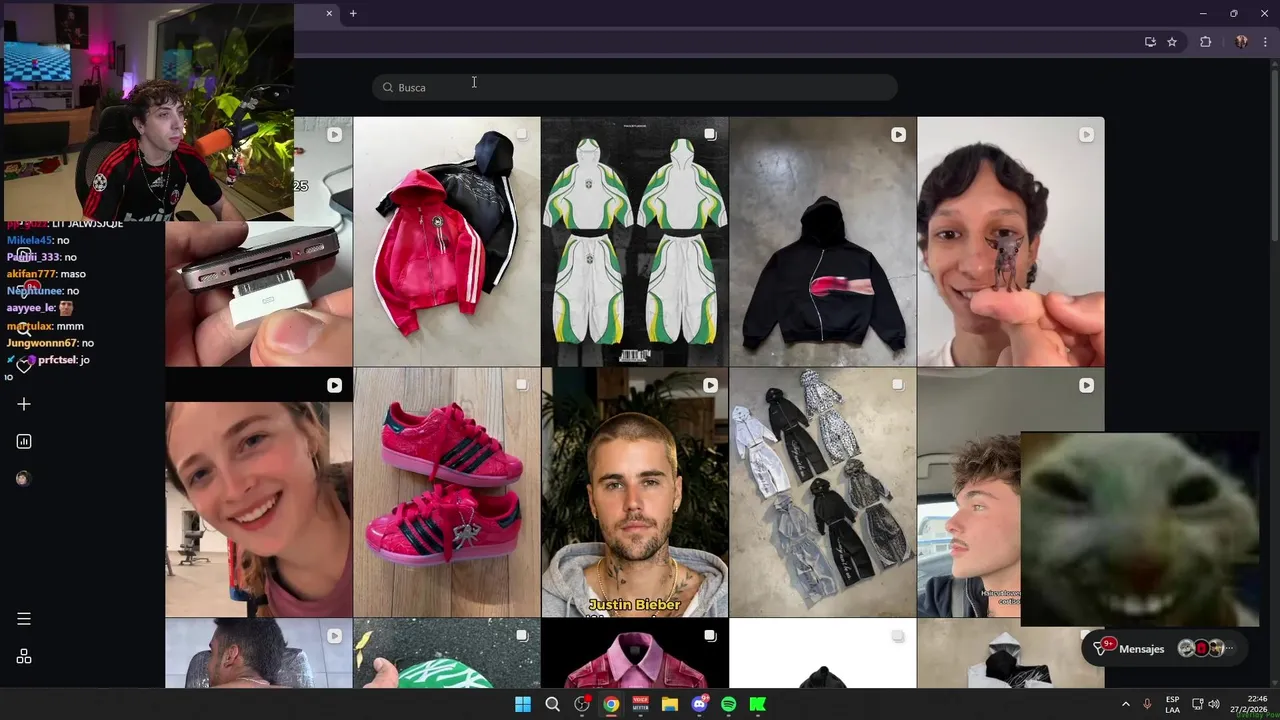The width and height of the screenshot is (1280, 720).
Task: Open reel of smiling woman in gym
Action: (x=259, y=492)
